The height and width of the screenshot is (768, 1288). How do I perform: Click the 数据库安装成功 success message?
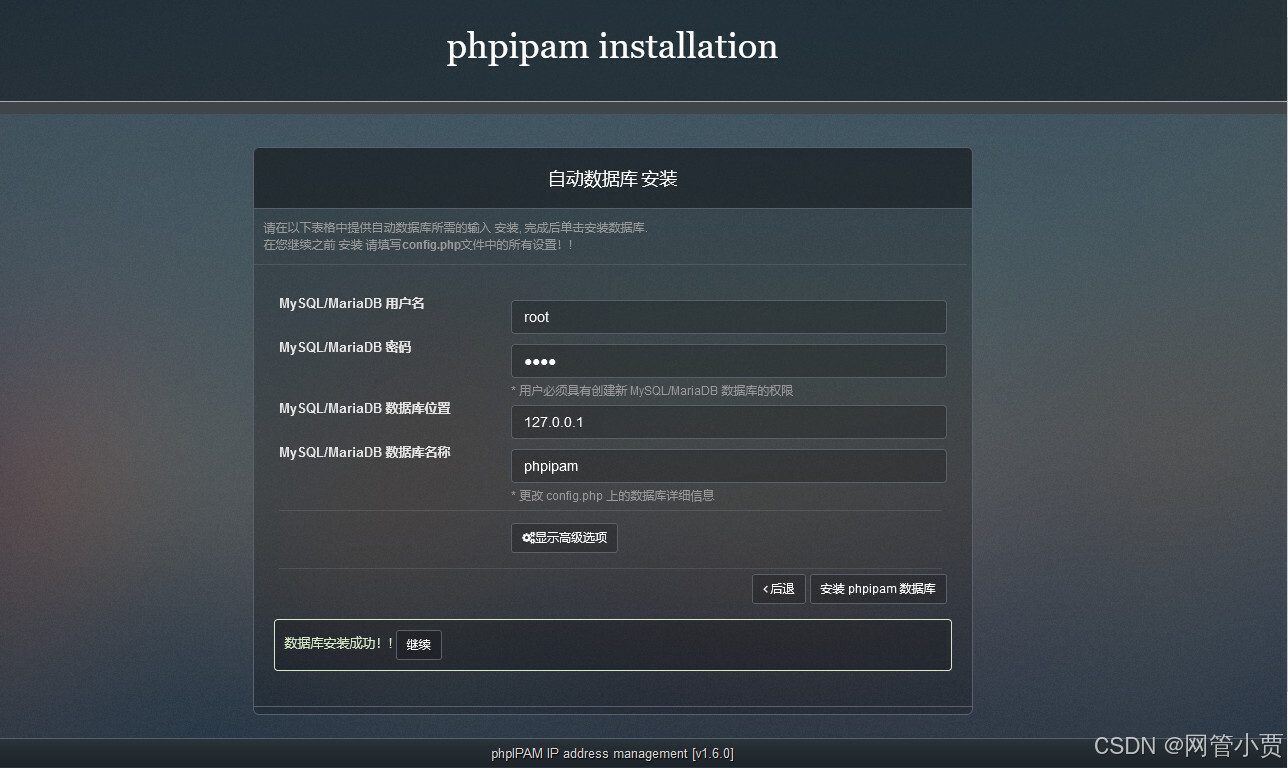tap(339, 643)
